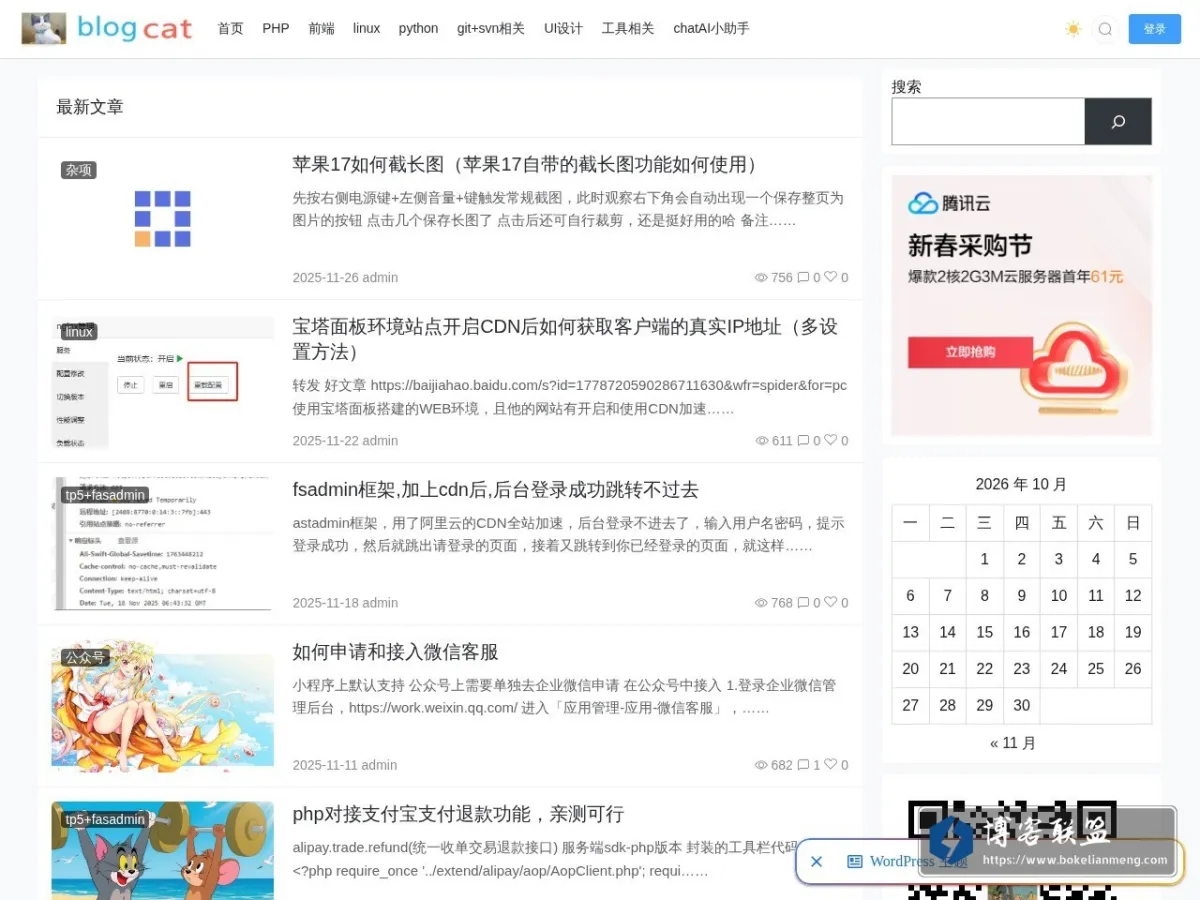Screen dimensions: 1200x900
Task: Click the 公众号 category tag
Action: (x=85, y=657)
